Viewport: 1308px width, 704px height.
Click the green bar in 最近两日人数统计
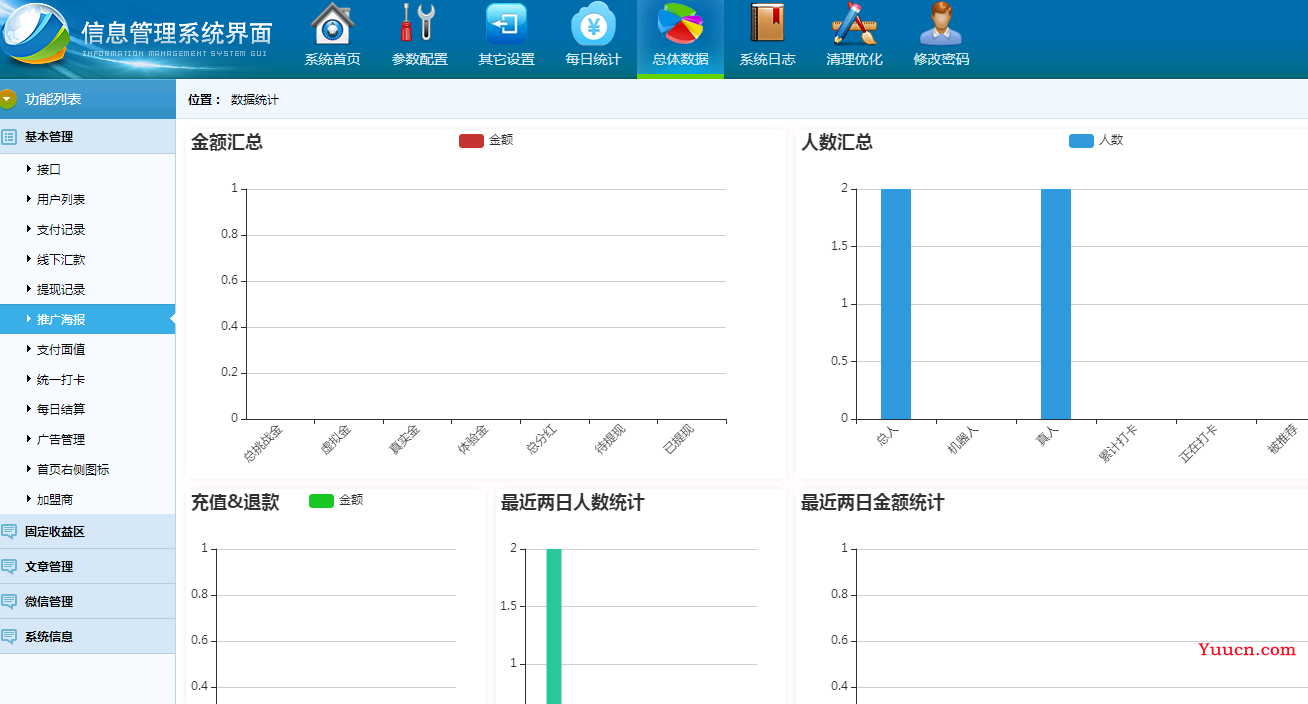554,626
